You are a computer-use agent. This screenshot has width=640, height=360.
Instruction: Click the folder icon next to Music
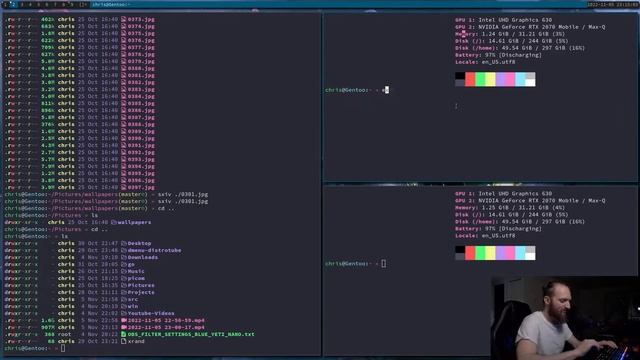(x=124, y=271)
